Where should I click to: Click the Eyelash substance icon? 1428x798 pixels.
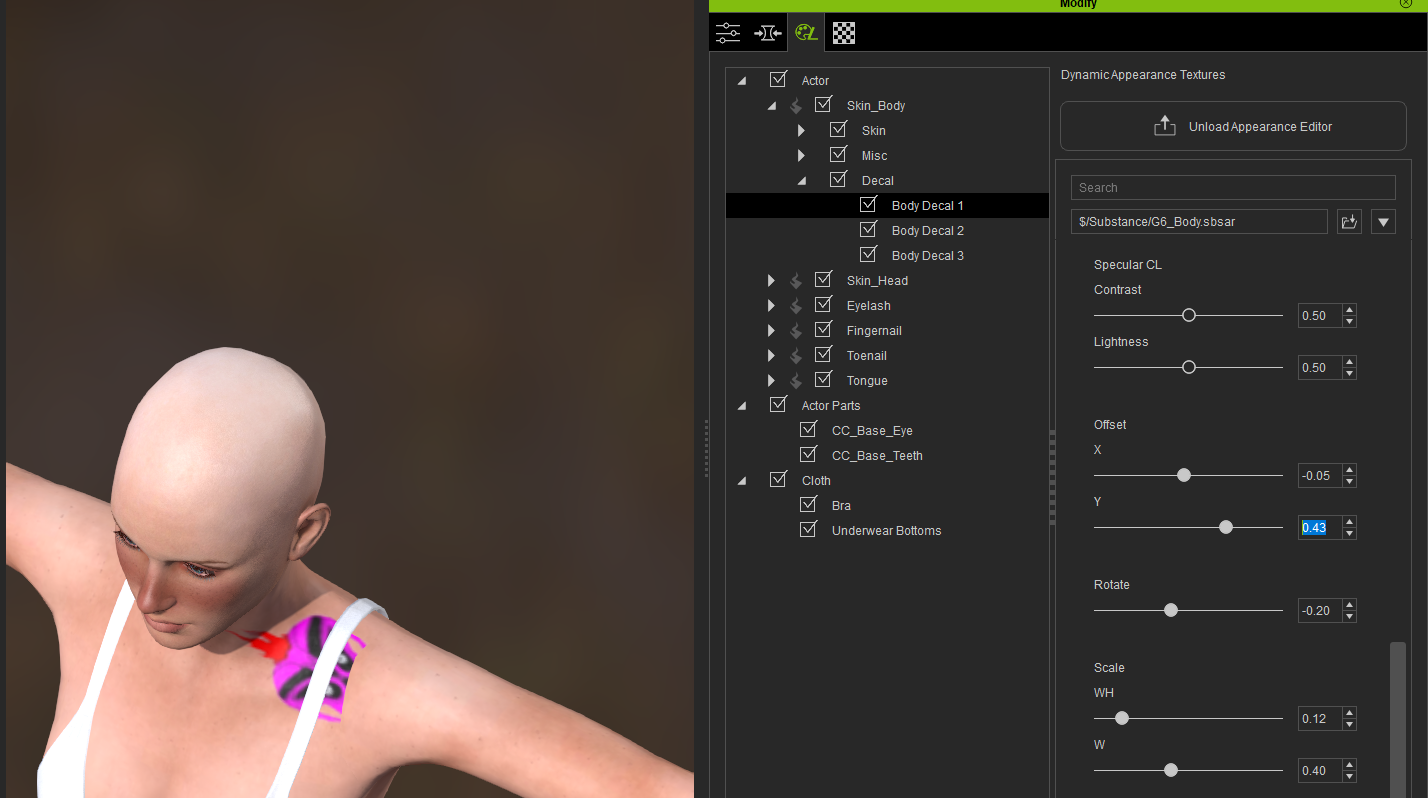tap(796, 305)
